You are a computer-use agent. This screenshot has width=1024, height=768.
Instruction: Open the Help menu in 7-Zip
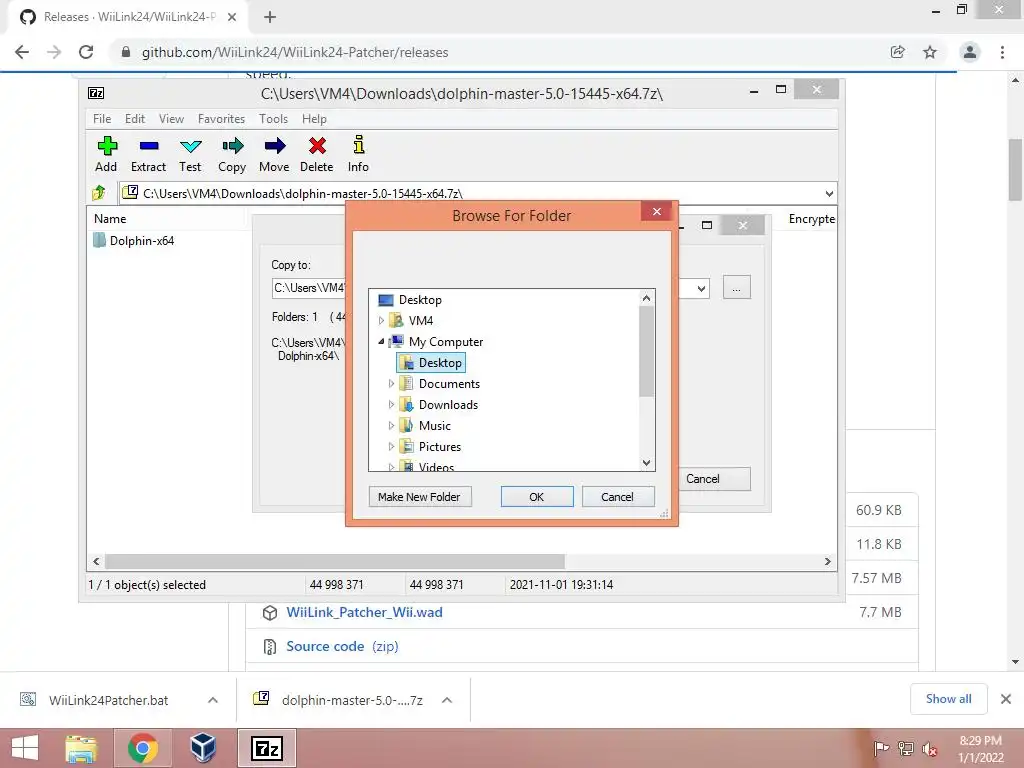pyautogui.click(x=314, y=119)
